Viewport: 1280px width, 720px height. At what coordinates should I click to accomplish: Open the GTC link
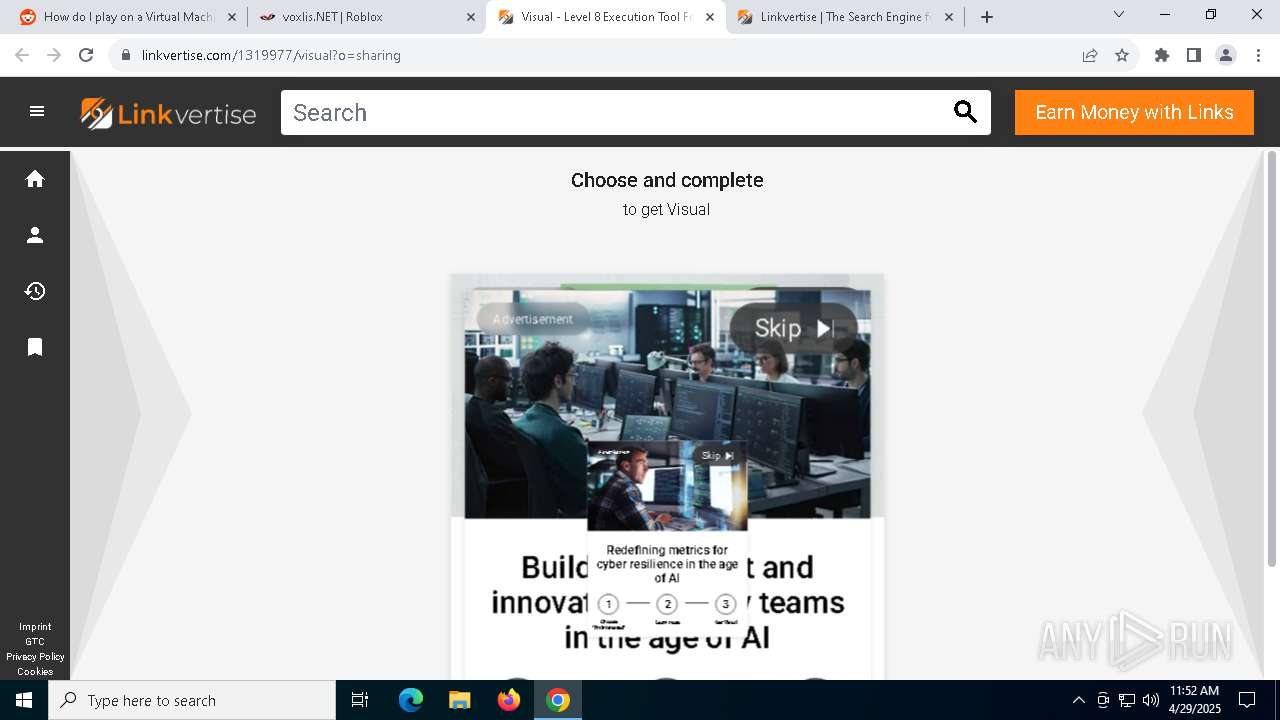click(x=35, y=642)
